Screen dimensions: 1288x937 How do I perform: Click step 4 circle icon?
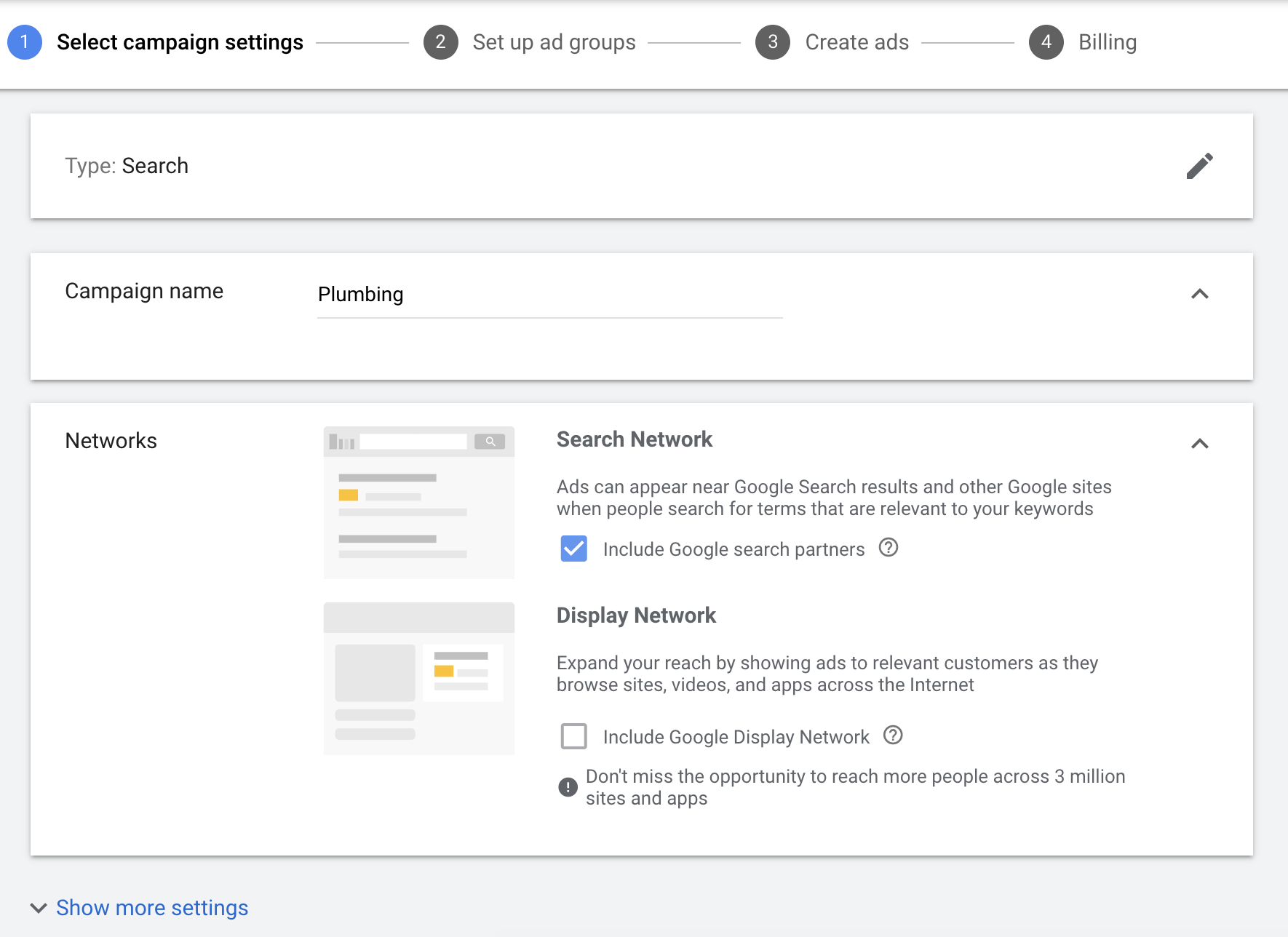(x=1046, y=42)
